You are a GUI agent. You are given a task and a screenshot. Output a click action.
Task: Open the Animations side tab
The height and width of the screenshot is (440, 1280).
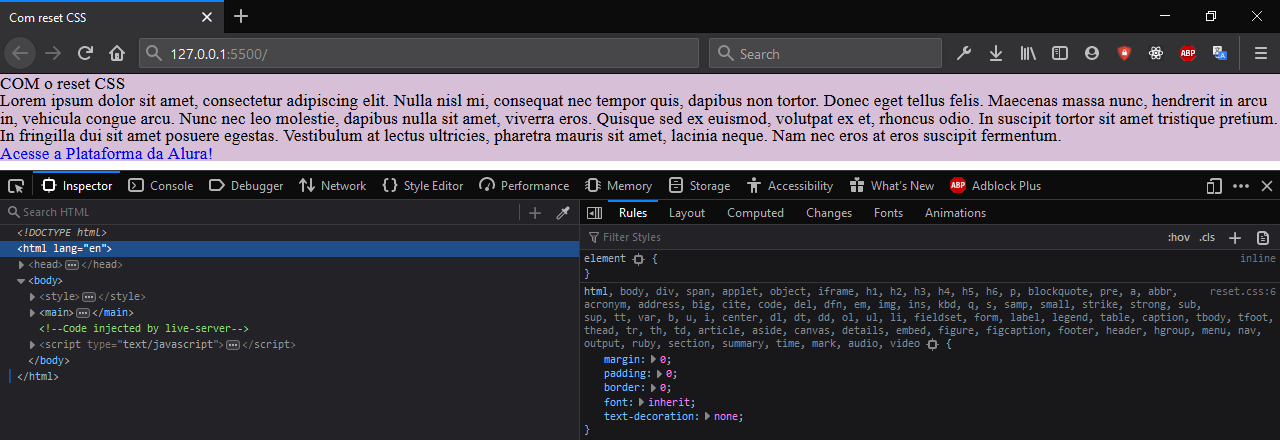pos(955,213)
